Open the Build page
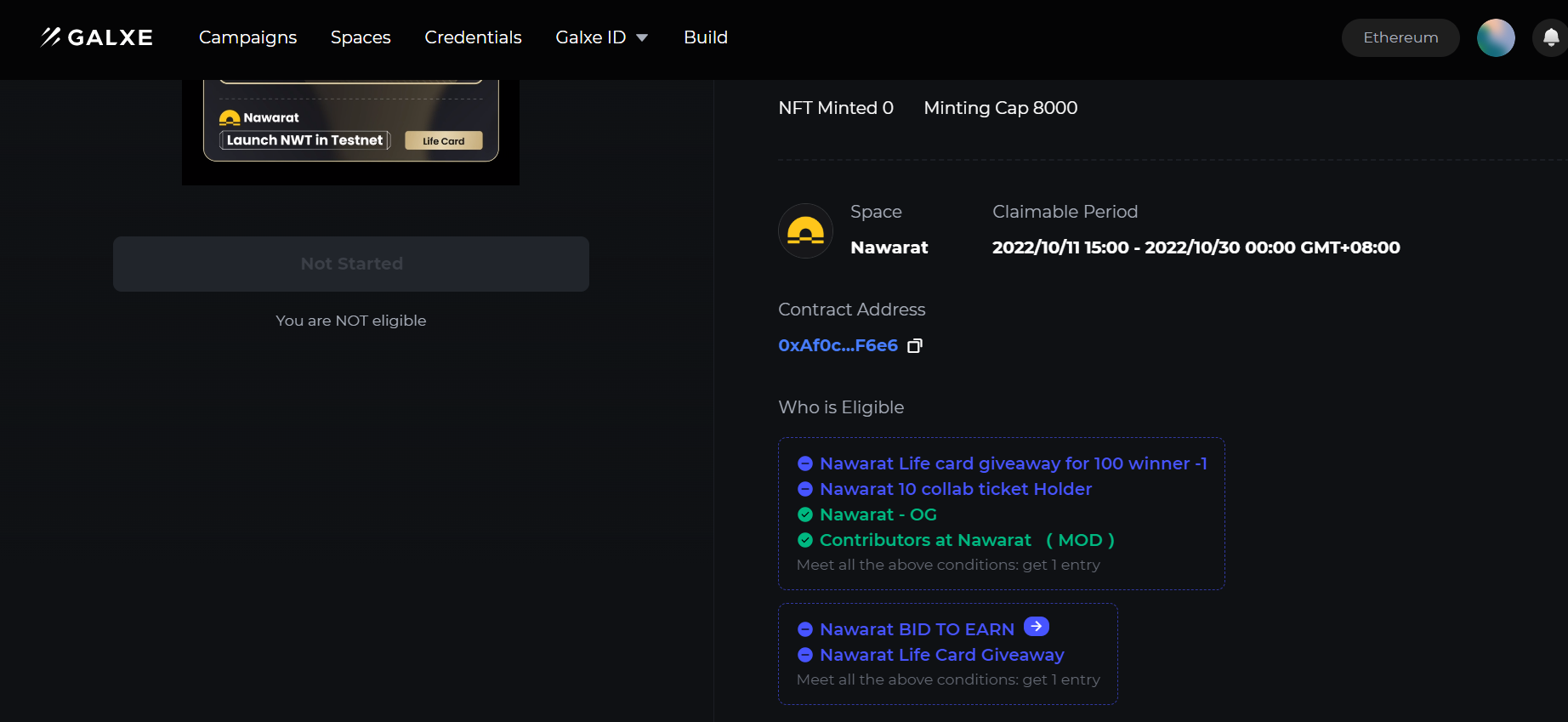1568x722 pixels. (x=706, y=37)
